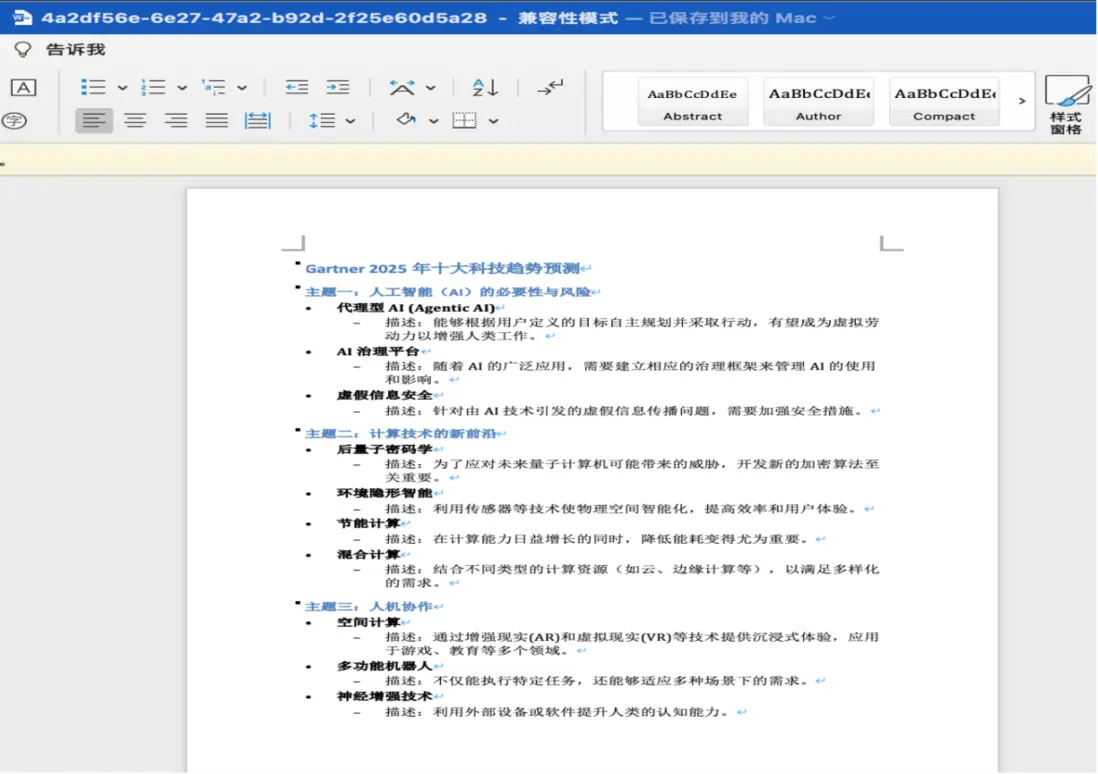Click the enclosed character (字) icon
The height and width of the screenshot is (774, 1098).
pyautogui.click(x=14, y=121)
